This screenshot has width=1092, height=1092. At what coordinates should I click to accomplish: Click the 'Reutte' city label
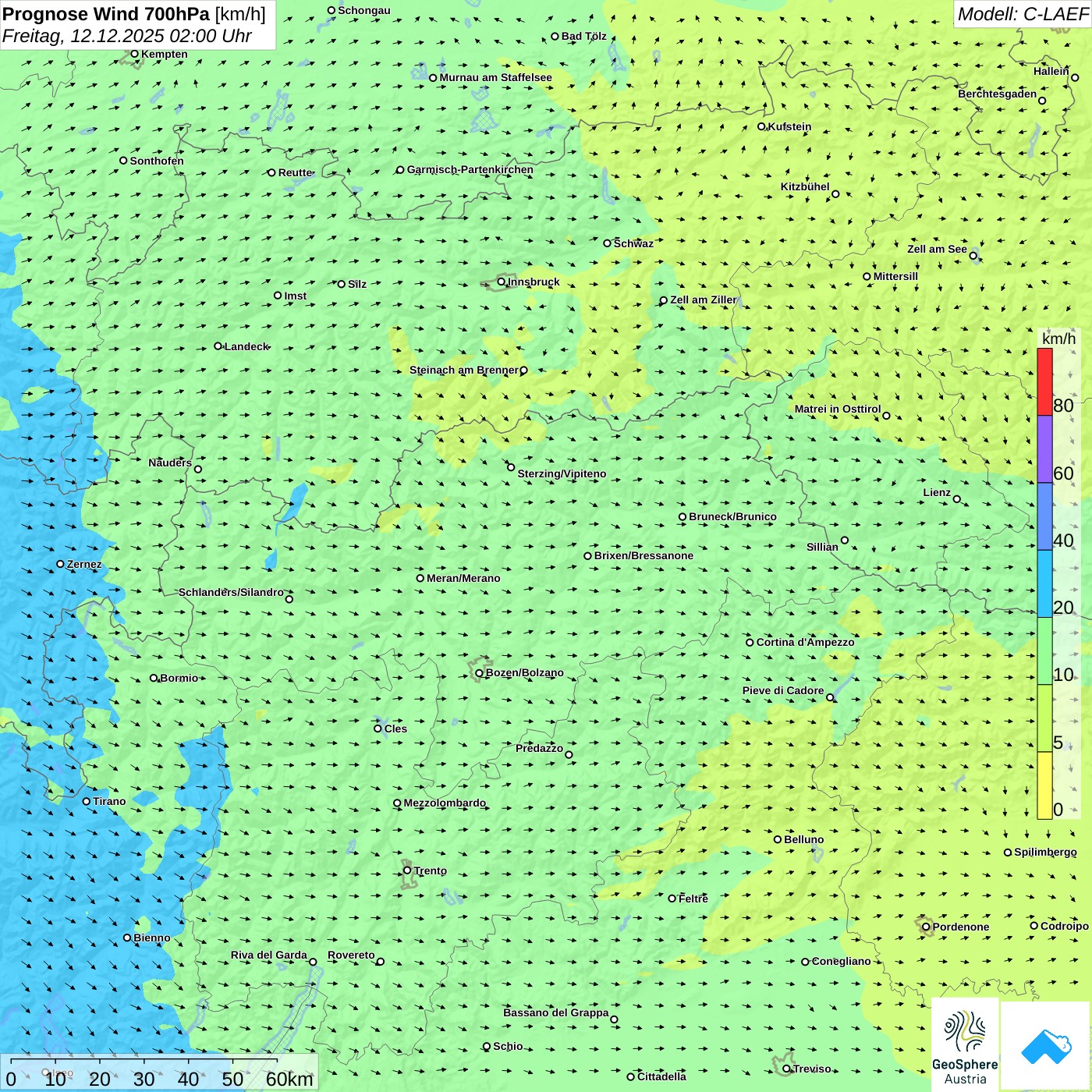point(295,172)
